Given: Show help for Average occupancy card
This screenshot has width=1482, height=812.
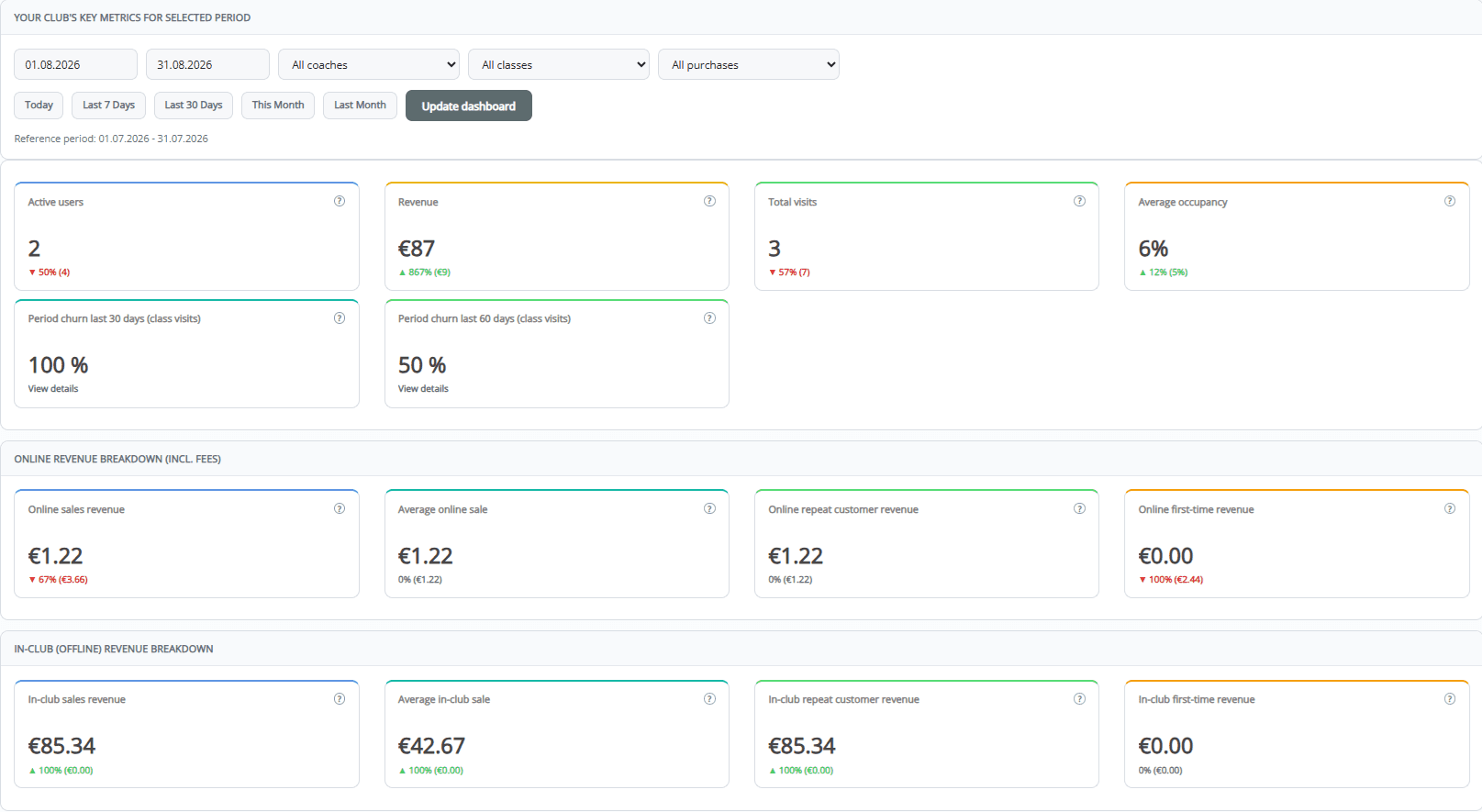Looking at the screenshot, I should click(x=1450, y=201).
